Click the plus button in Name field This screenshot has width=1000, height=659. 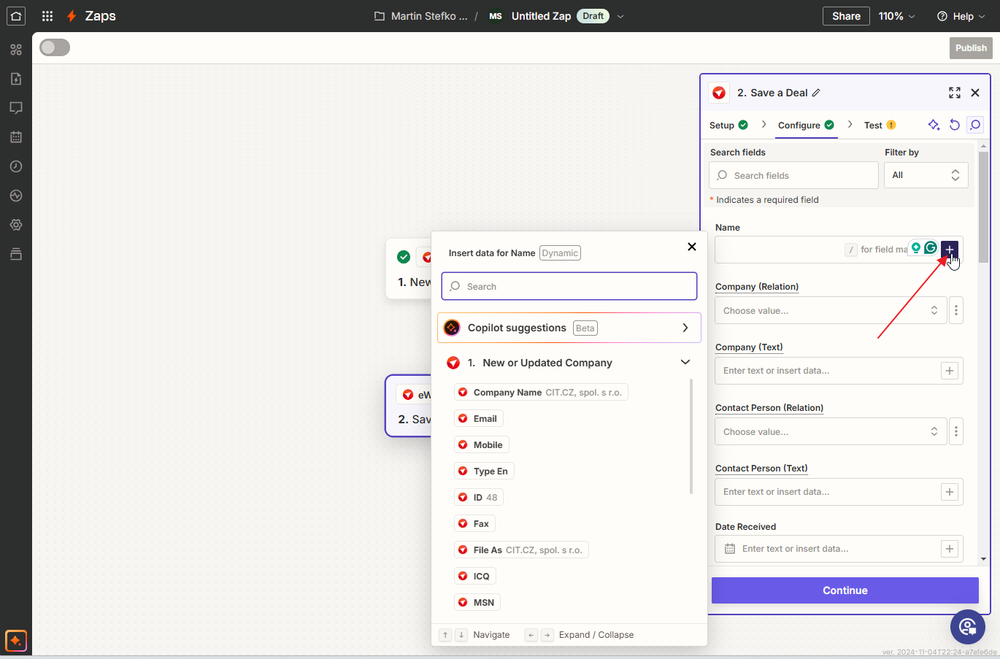(x=949, y=249)
